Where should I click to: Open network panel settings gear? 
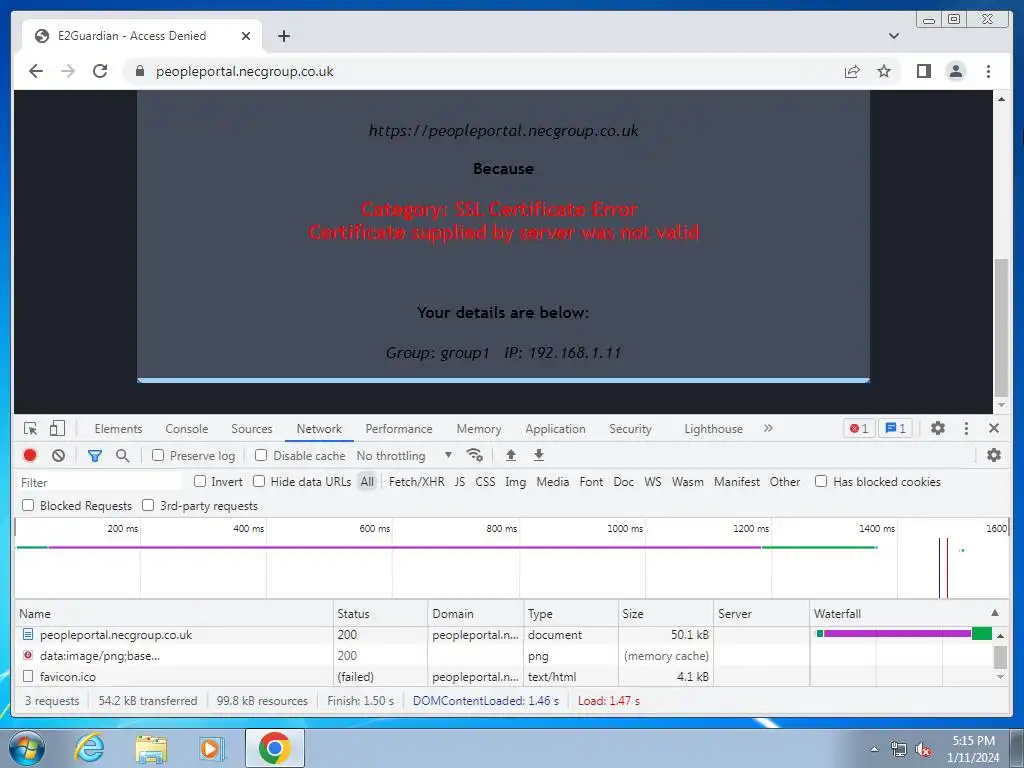coord(994,455)
